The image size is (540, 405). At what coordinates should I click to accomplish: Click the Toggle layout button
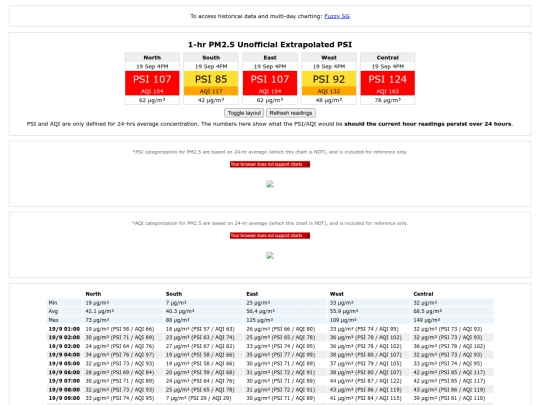[244, 113]
